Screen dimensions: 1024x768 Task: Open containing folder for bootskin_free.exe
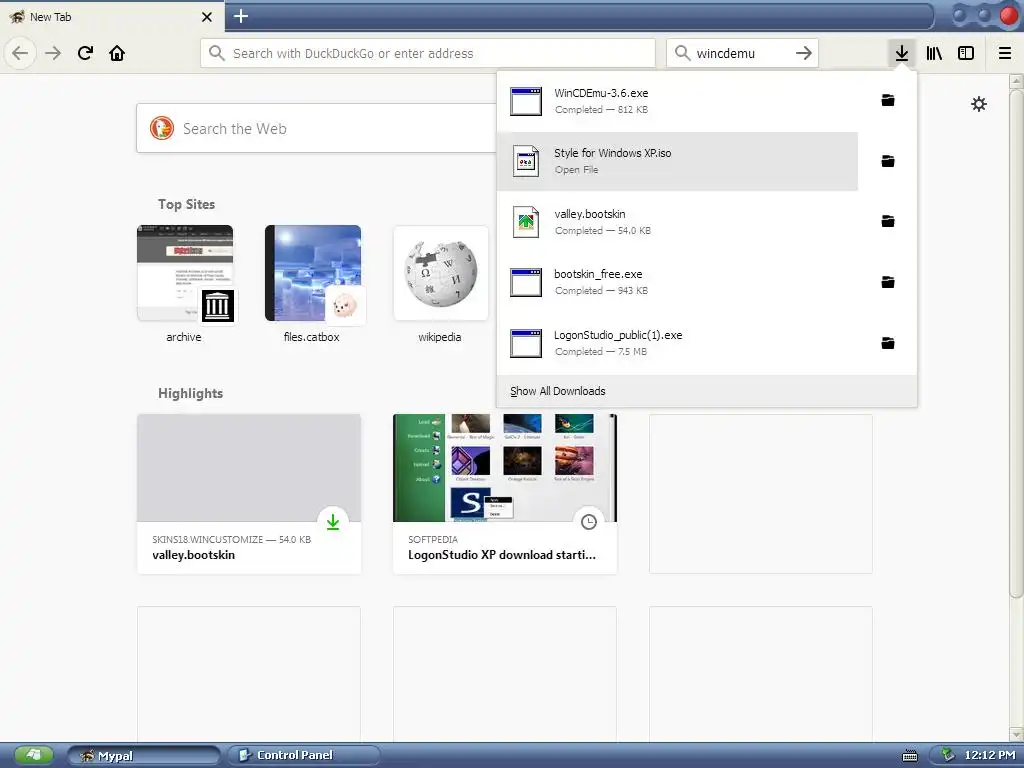[x=888, y=282]
